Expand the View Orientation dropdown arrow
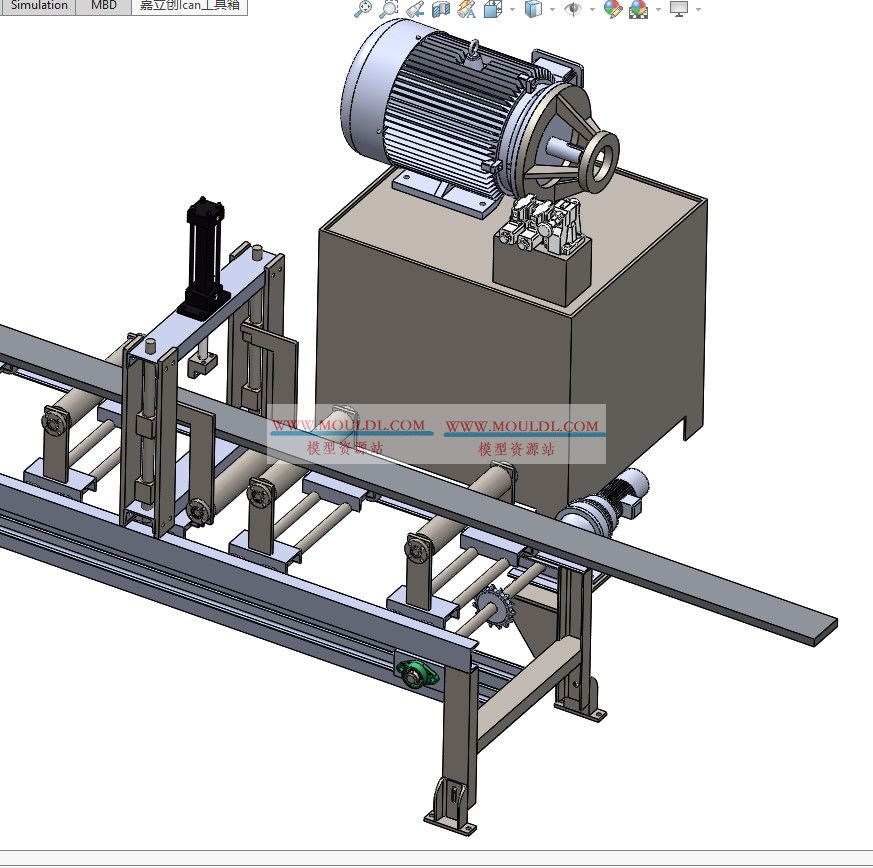This screenshot has width=873, height=868. [x=512, y=9]
